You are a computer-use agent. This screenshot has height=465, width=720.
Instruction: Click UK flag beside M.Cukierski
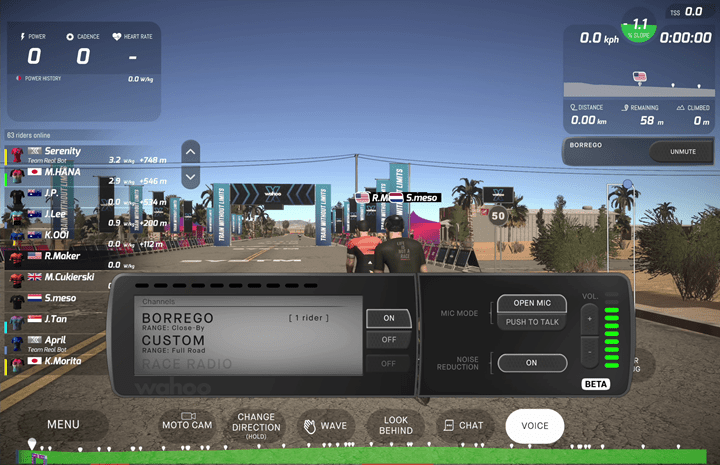point(34,277)
